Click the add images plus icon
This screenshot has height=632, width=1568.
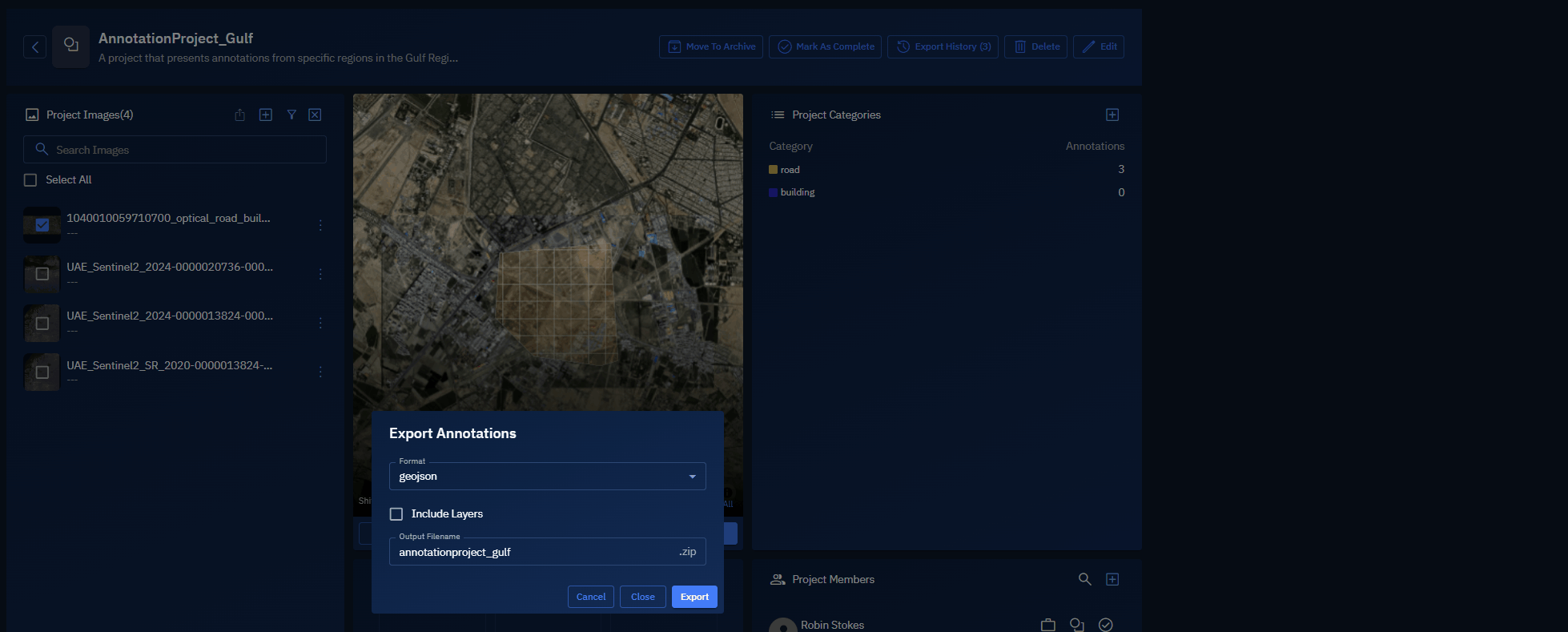[266, 115]
